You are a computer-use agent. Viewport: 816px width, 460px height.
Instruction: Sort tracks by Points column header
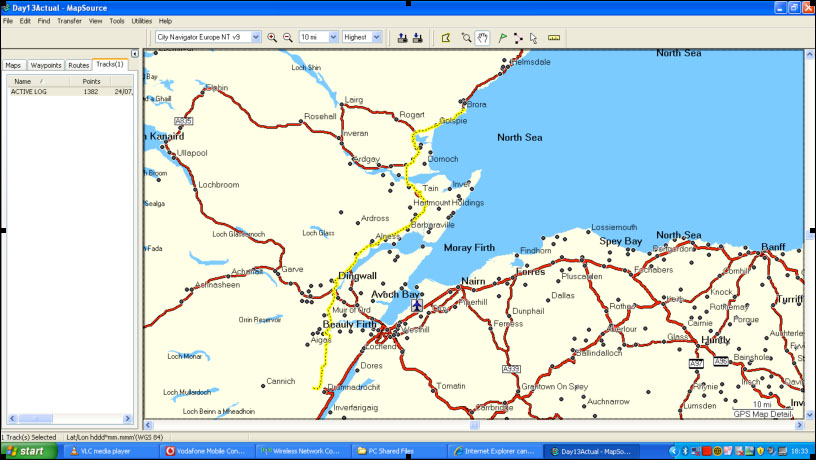[x=91, y=81]
